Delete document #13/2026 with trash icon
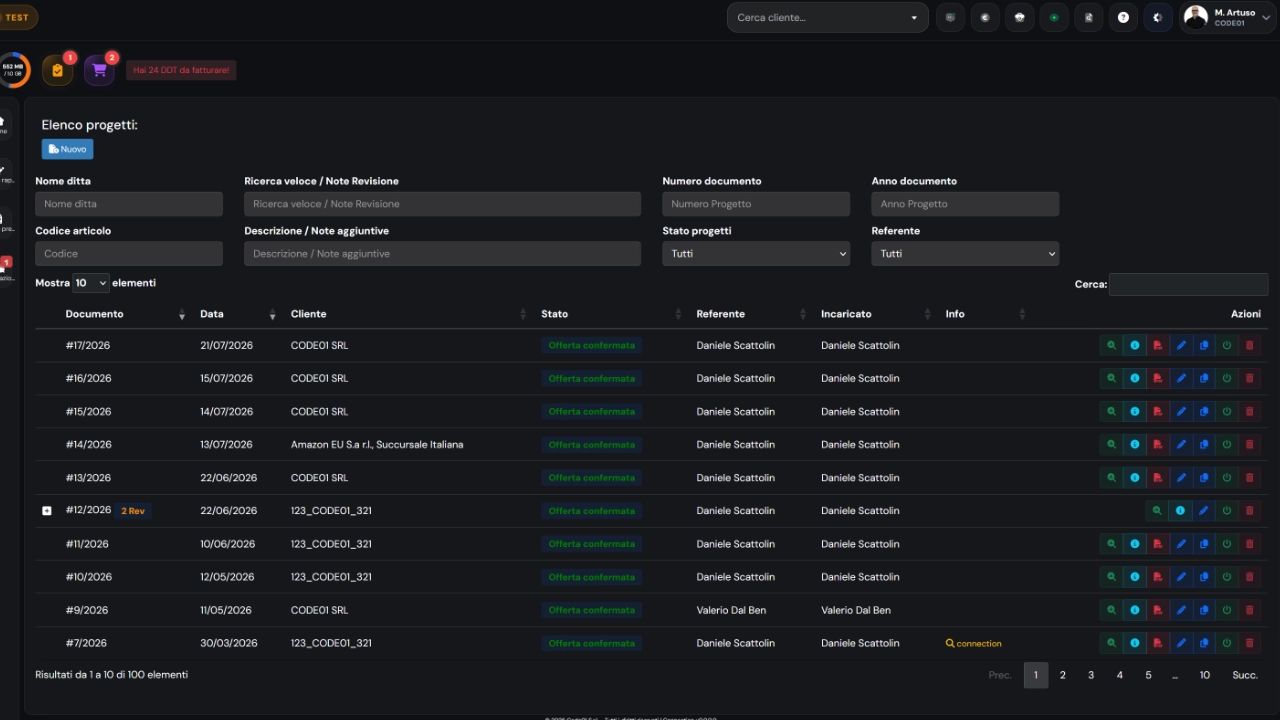This screenshot has width=1280, height=720. pyautogui.click(x=1249, y=477)
